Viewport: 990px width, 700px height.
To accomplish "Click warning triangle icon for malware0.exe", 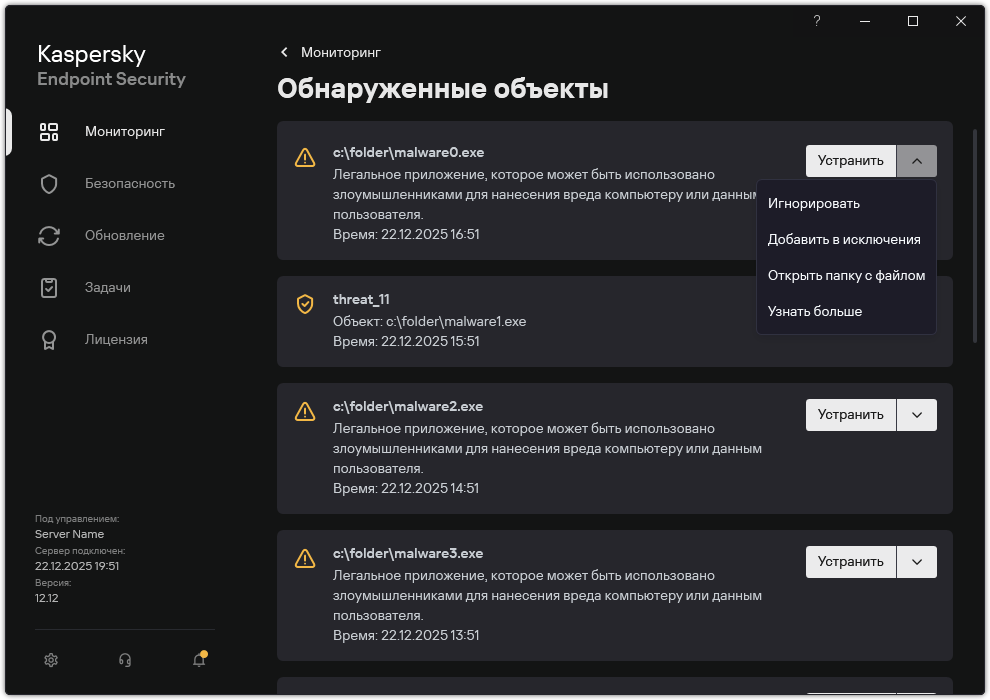I will (305, 157).
